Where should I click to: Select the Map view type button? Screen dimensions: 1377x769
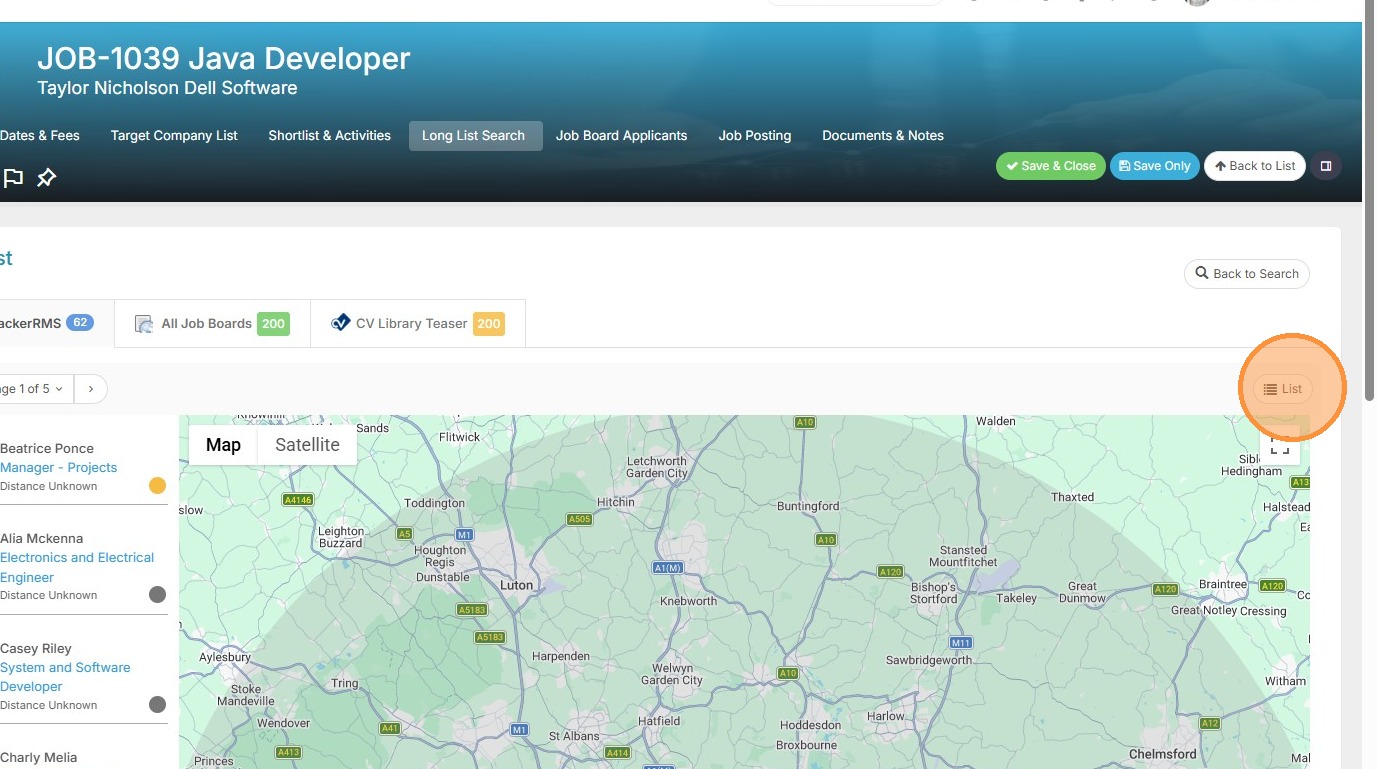point(223,445)
